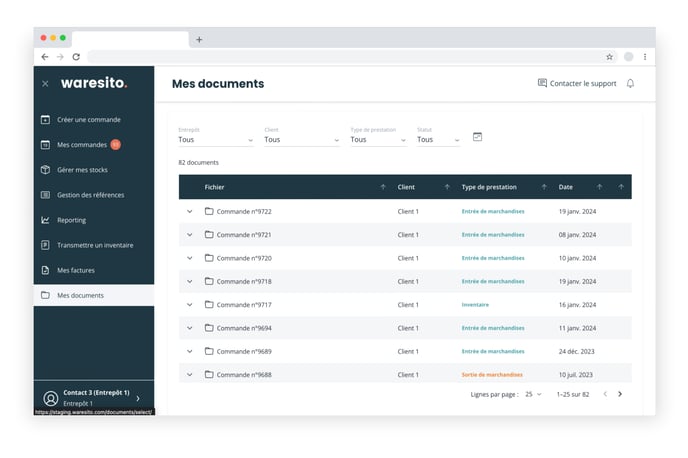Viewport: 688px width, 458px height.
Task: Open the Statut filter dropdown
Action: click(438, 140)
